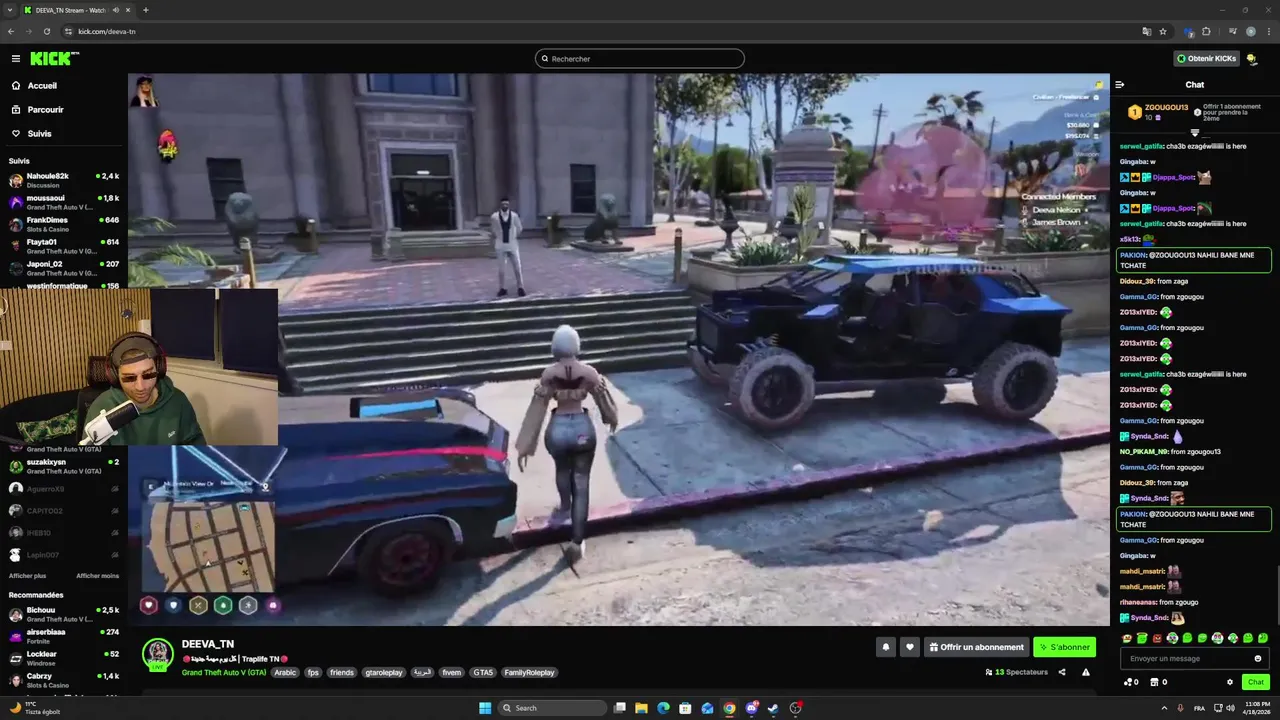The image size is (1280, 720).
Task: Click the FamilyRoleplay tag
Action: click(x=528, y=673)
